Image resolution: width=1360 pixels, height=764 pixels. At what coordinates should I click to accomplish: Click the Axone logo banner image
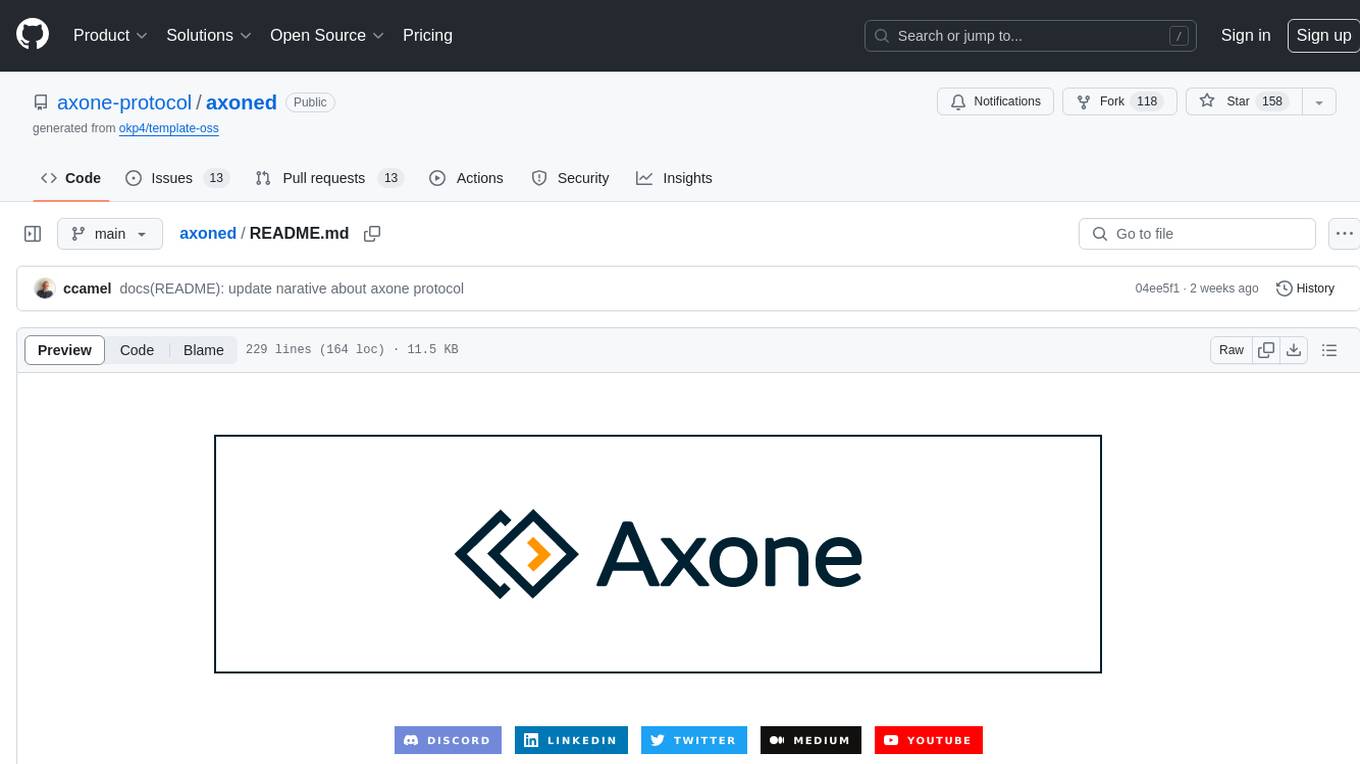tap(658, 554)
